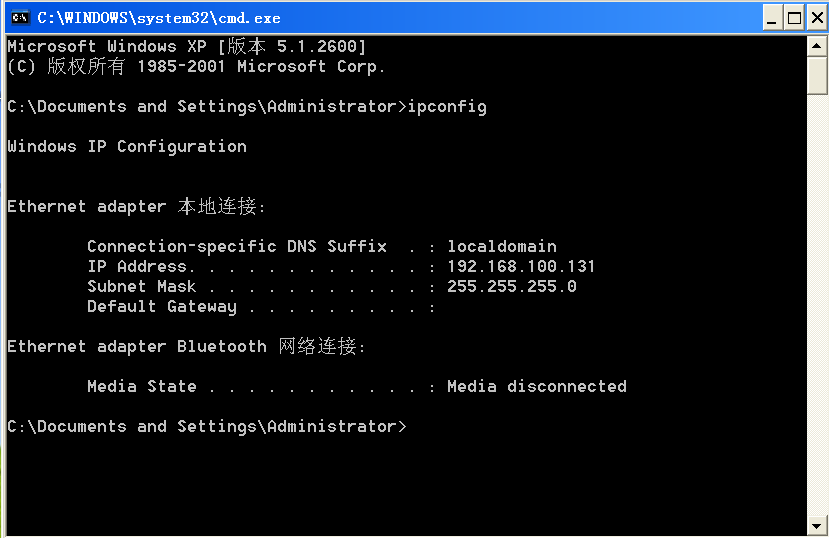Click the Microsoft Windows XP version line
829x538 pixels.
pyautogui.click(x=186, y=47)
